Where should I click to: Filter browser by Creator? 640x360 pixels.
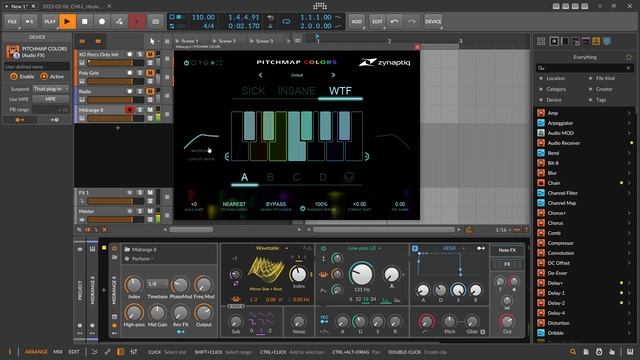(x=604, y=89)
